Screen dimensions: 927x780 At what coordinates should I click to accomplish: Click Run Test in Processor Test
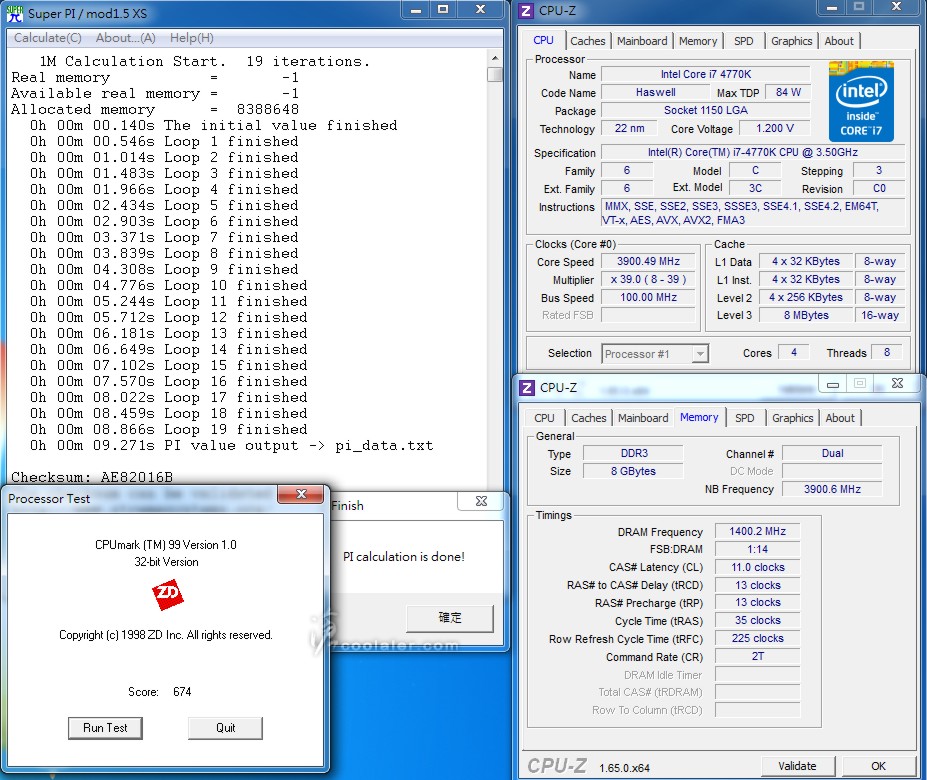tap(105, 728)
